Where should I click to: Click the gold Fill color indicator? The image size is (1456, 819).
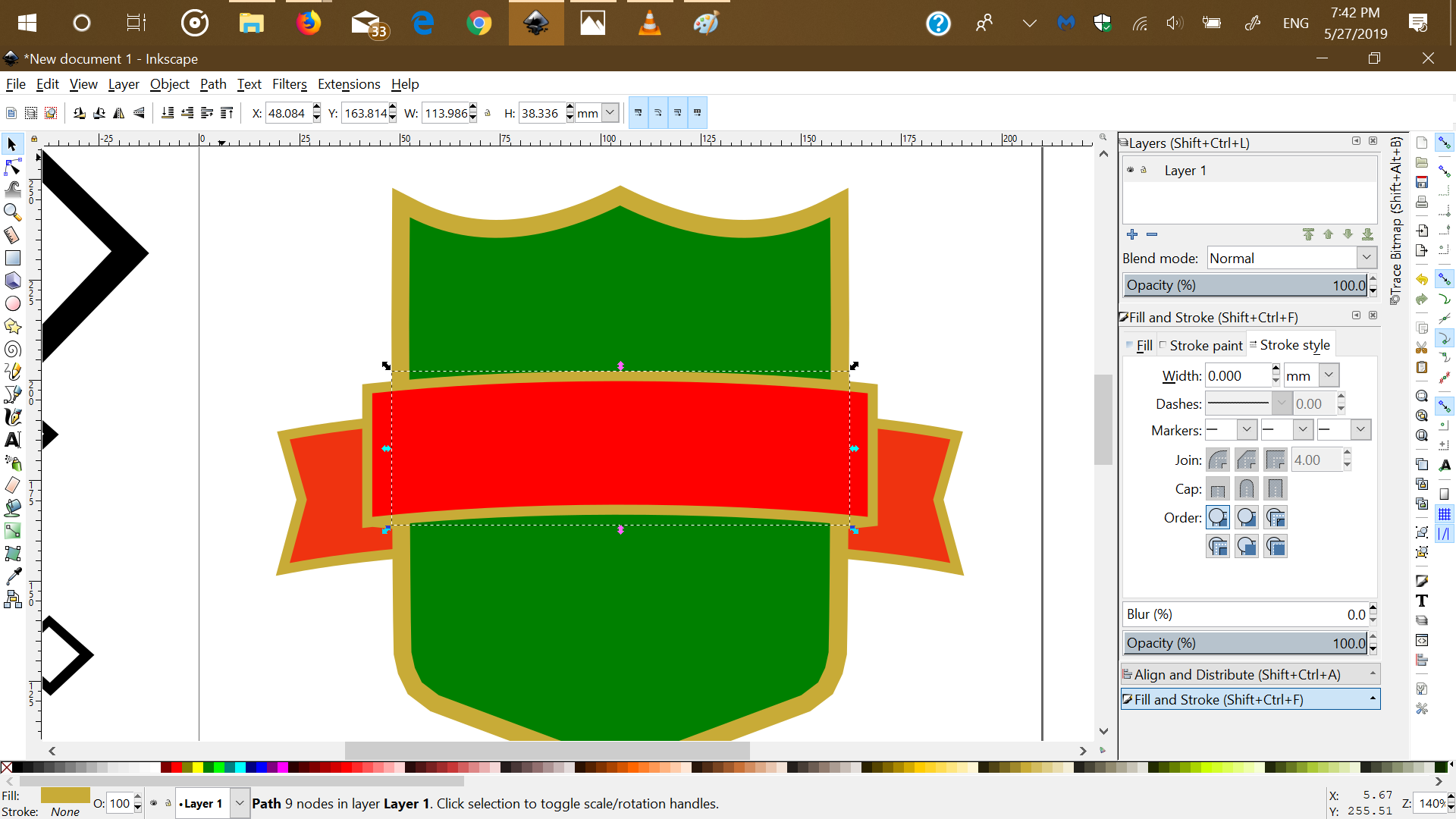click(x=65, y=795)
